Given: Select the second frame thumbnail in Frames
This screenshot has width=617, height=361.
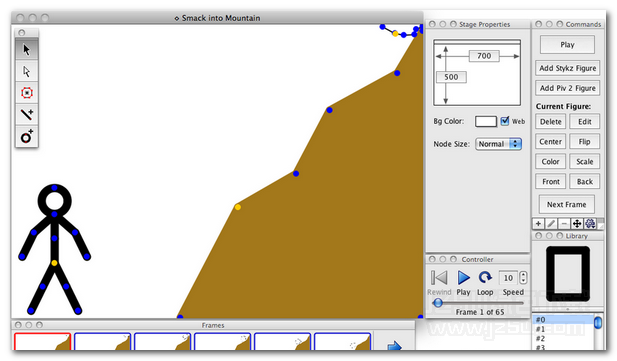Looking at the screenshot, I should click(x=102, y=342).
